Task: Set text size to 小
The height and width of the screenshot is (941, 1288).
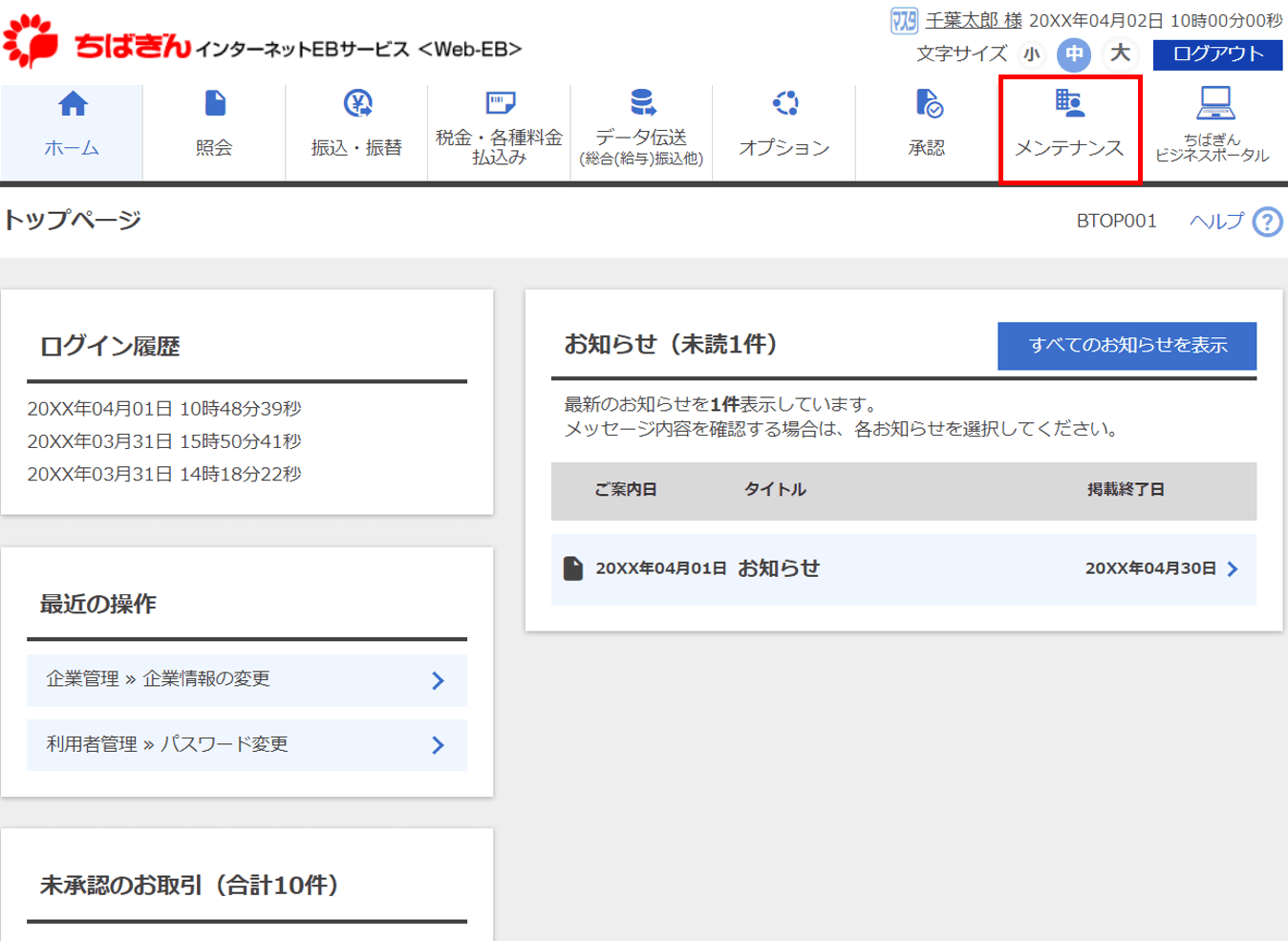Action: [x=1032, y=54]
